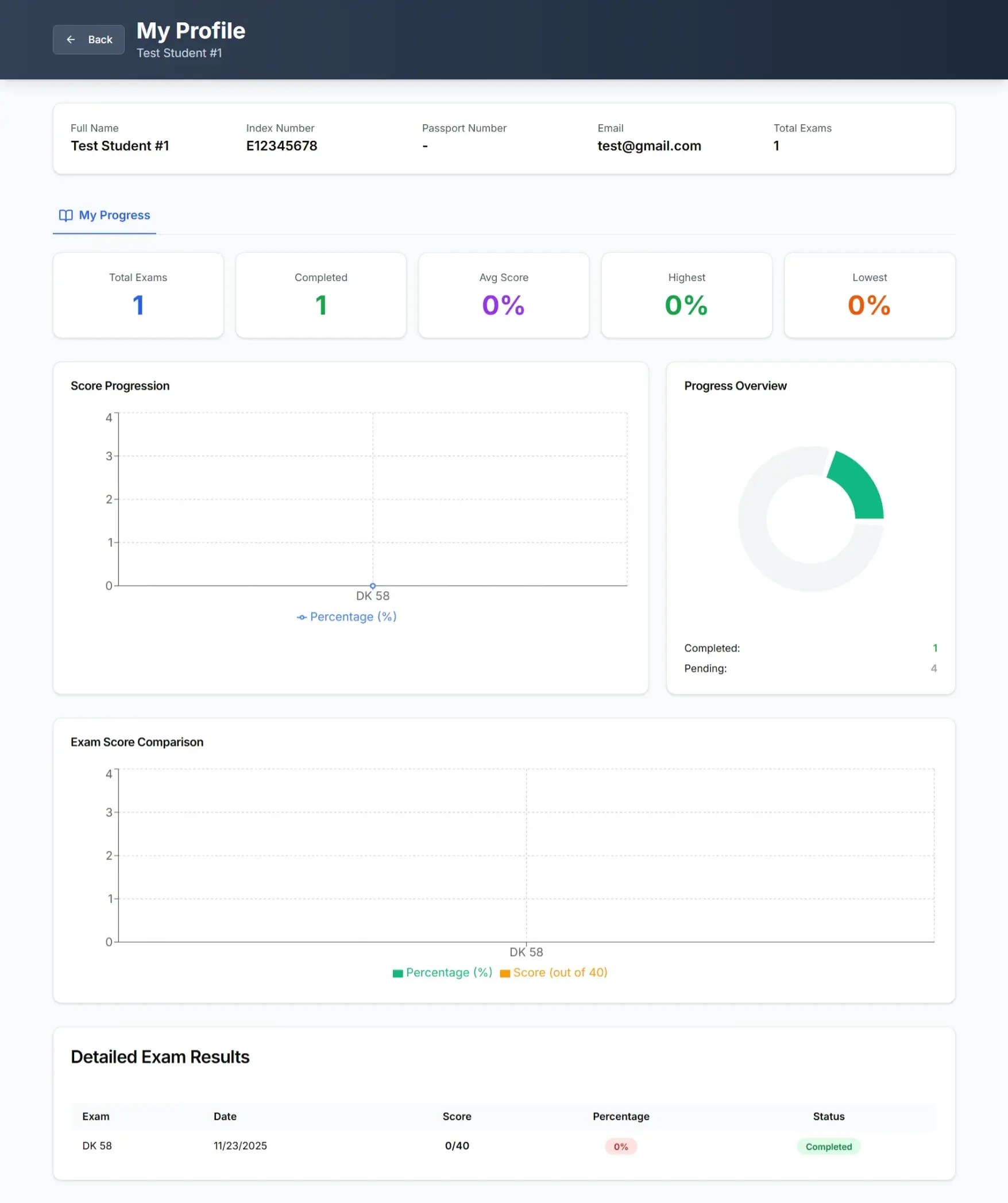Click the Lowest 0% card
The width and height of the screenshot is (1008, 1203).
pos(870,295)
